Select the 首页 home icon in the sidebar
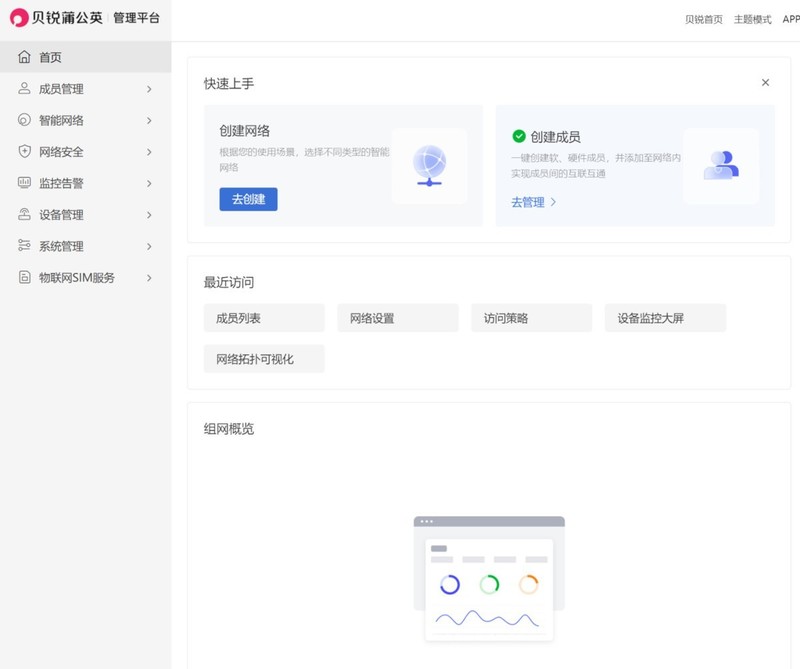This screenshot has height=669, width=800. tap(23, 57)
